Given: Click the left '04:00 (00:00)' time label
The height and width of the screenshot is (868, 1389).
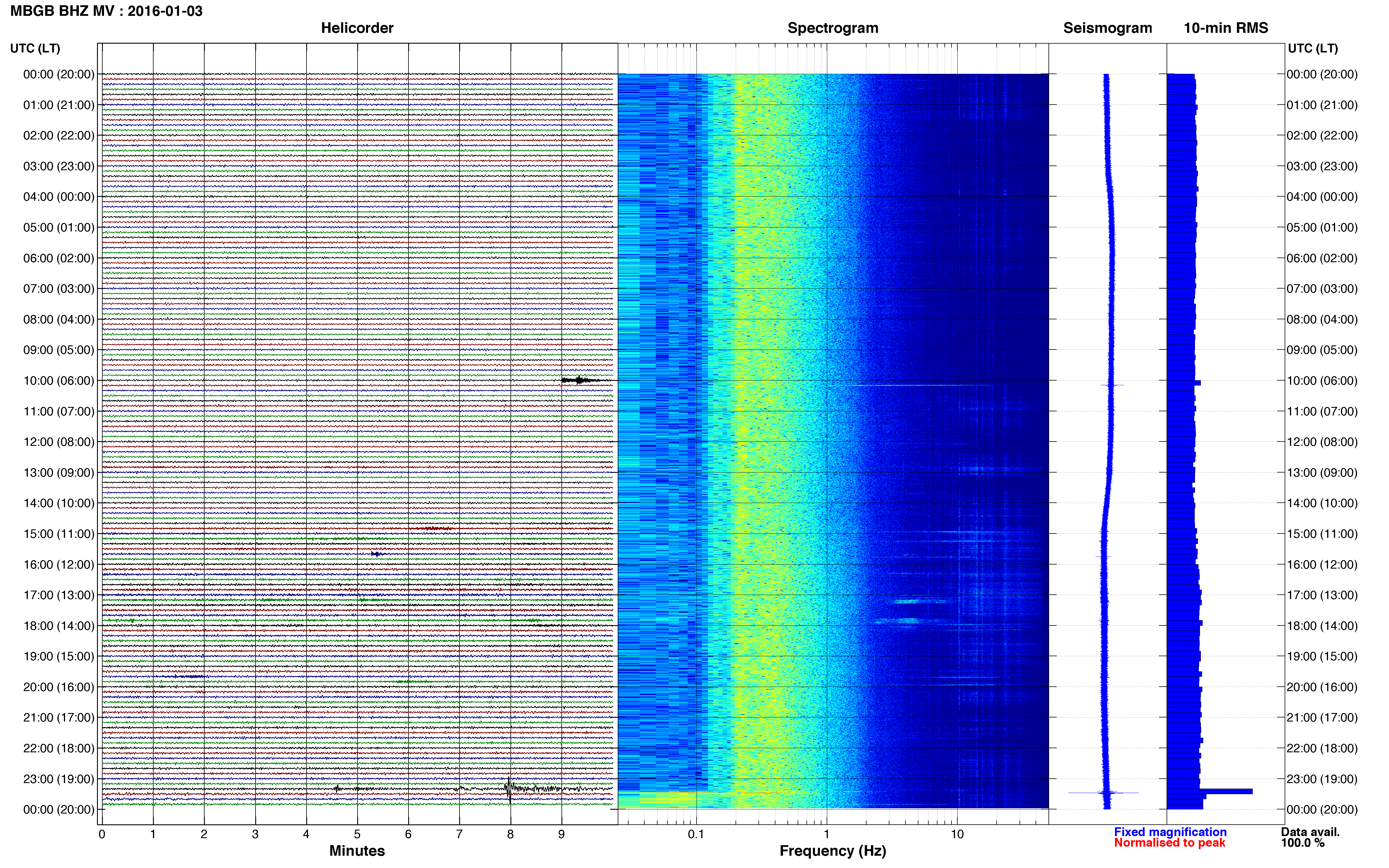Looking at the screenshot, I should (59, 197).
